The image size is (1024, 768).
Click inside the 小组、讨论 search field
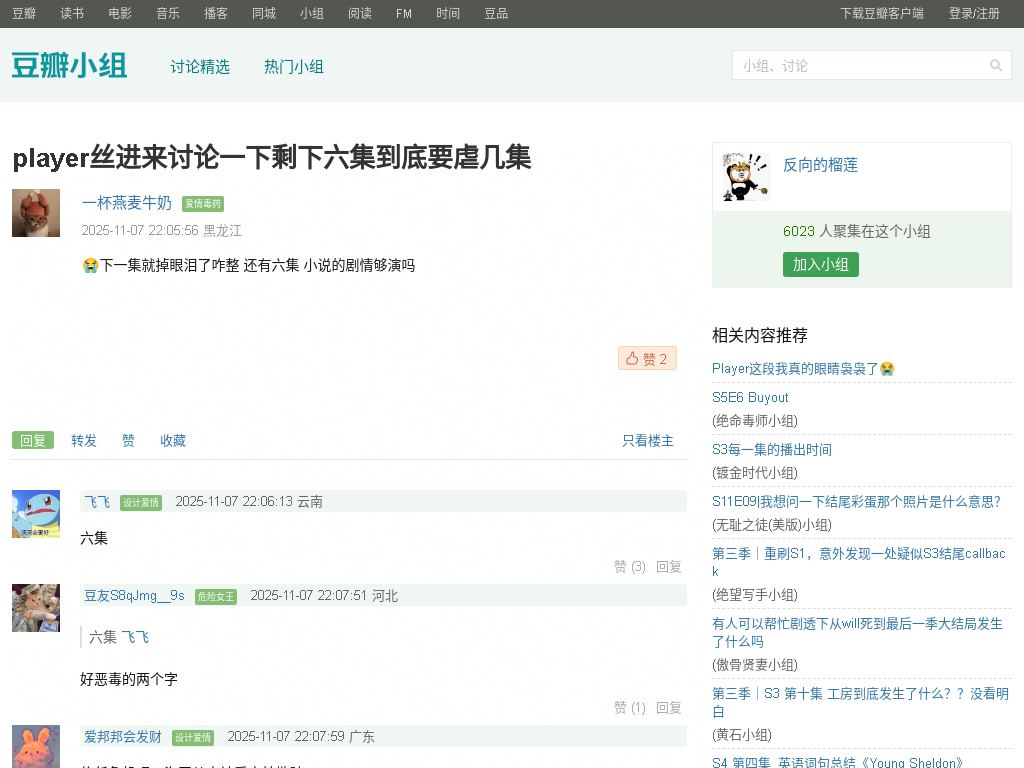(858, 66)
